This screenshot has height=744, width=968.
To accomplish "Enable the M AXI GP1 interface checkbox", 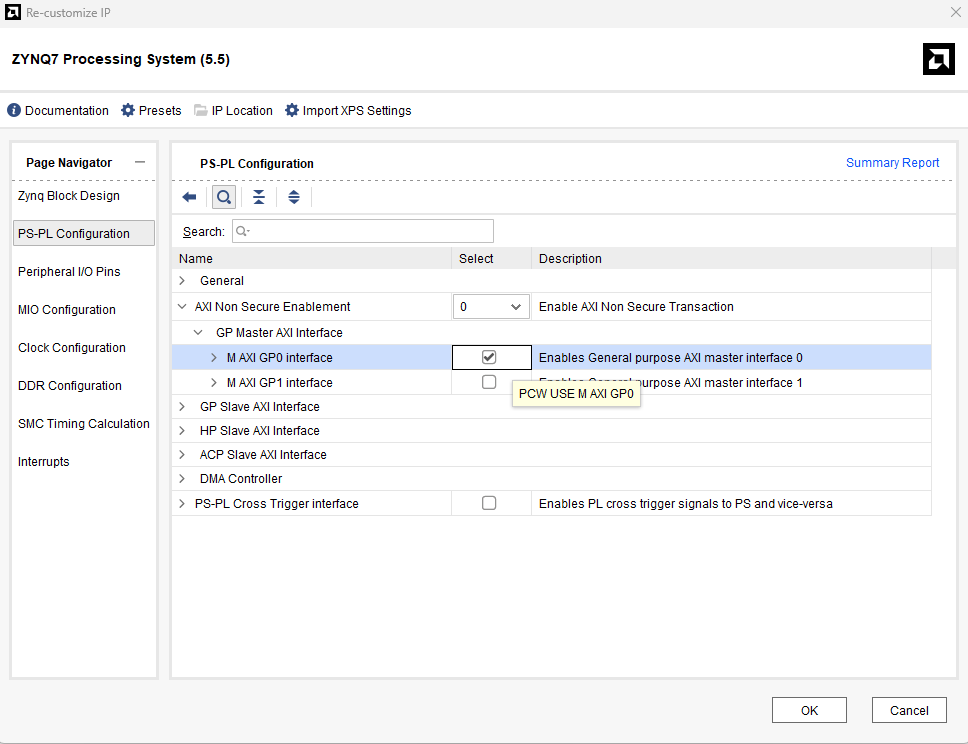I will (x=489, y=382).
